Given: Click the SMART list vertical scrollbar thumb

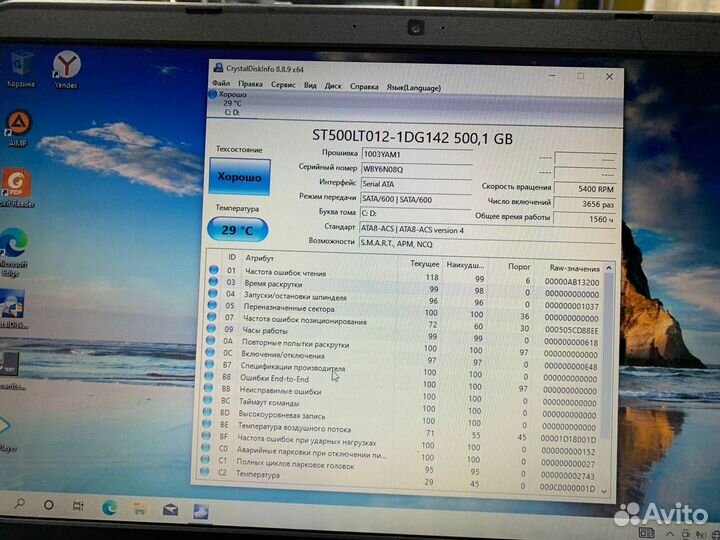Looking at the screenshot, I should coord(607,355).
